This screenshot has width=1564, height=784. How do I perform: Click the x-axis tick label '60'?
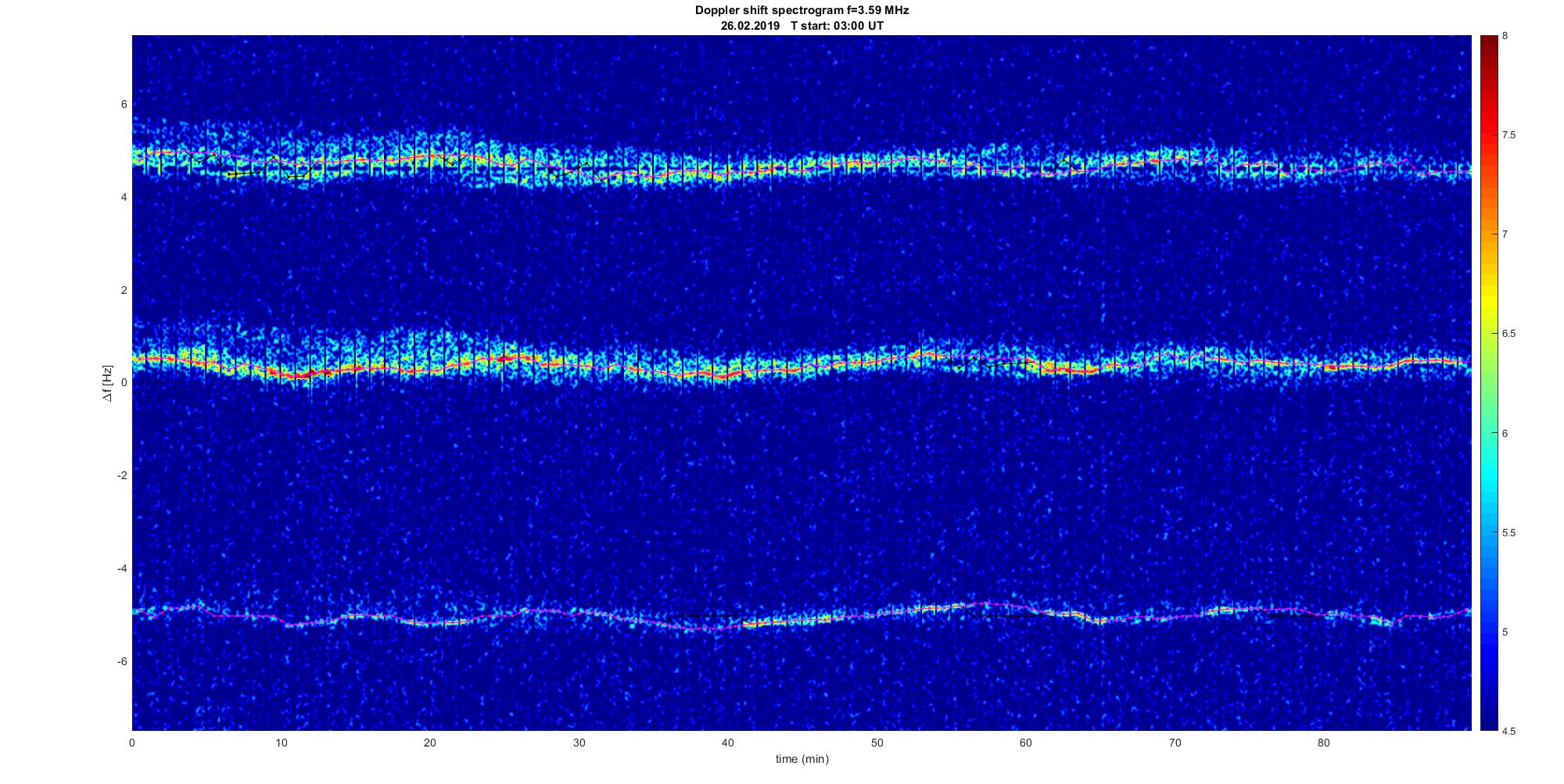(1025, 743)
